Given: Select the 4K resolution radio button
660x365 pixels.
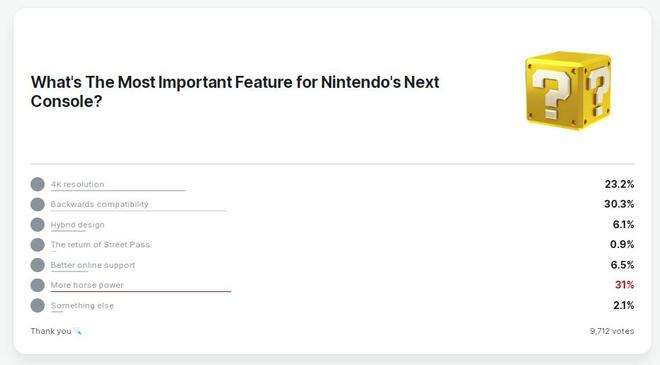Looking at the screenshot, I should coord(37,184).
